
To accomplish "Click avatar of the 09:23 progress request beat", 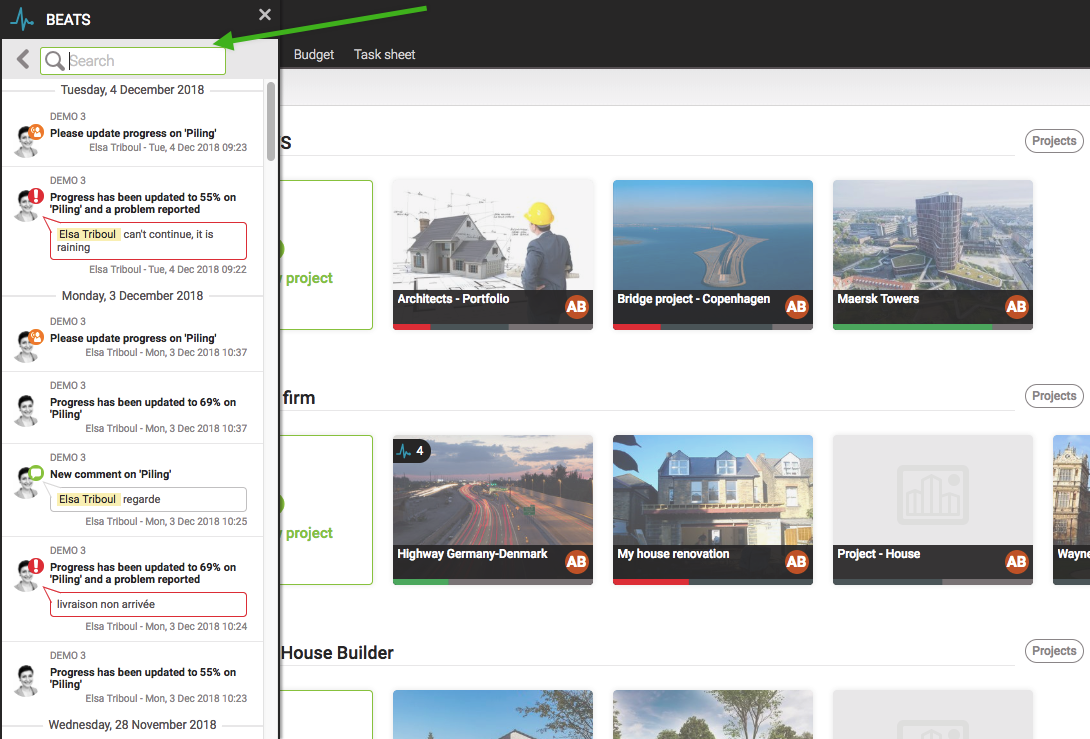I will pyautogui.click(x=28, y=140).
